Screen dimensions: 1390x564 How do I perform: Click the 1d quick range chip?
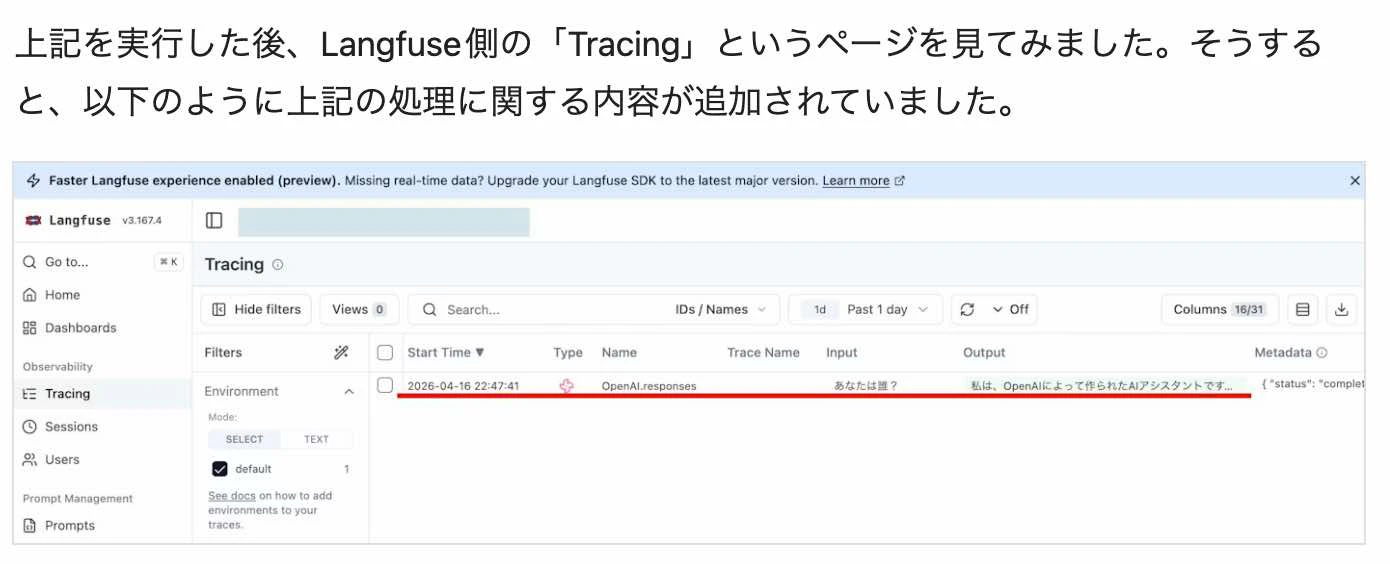click(819, 309)
